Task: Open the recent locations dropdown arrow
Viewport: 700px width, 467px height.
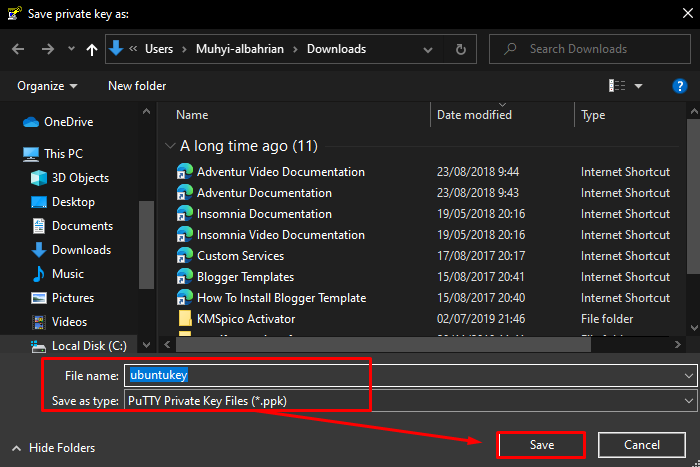Action: pos(71,49)
